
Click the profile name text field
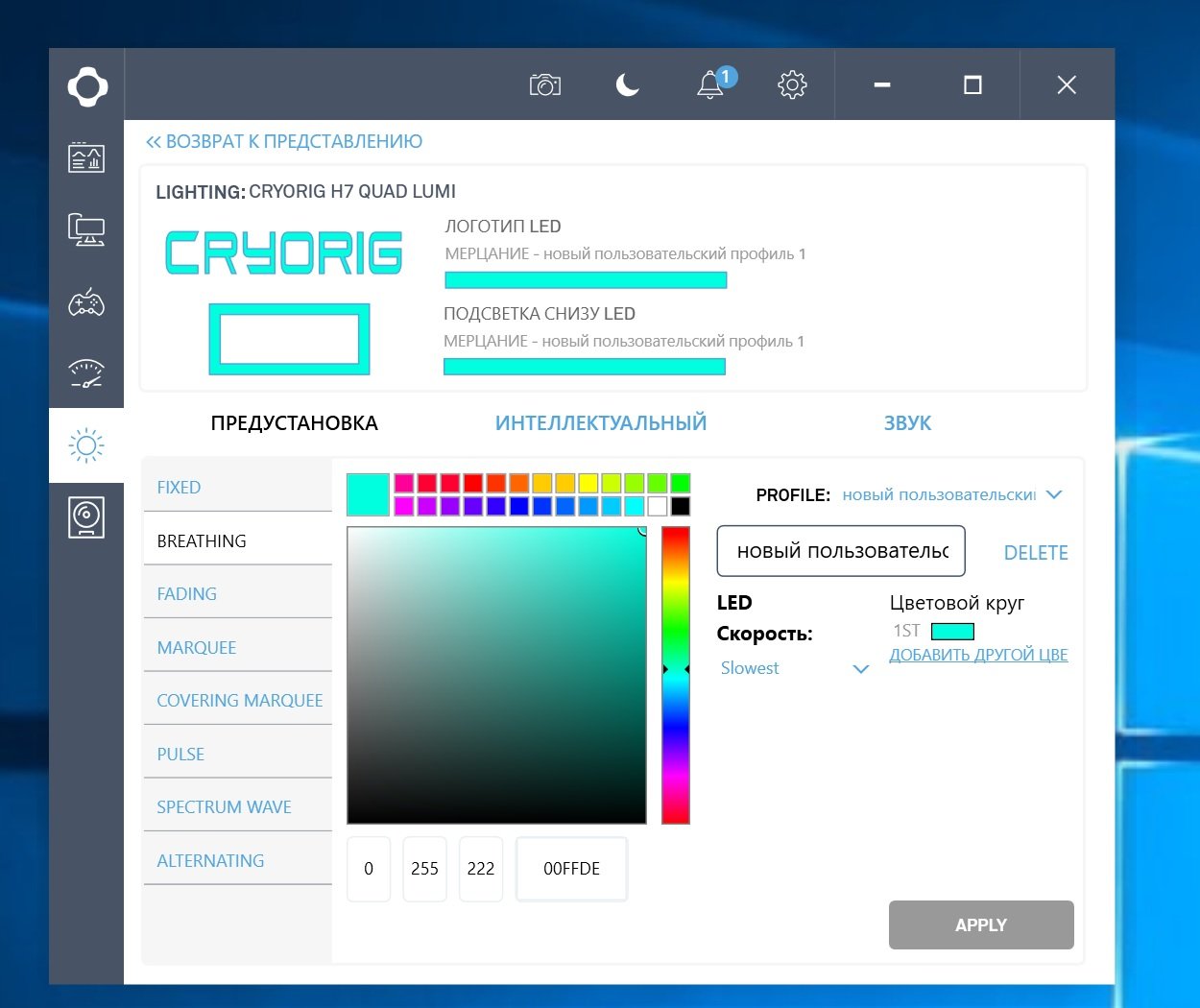tap(841, 551)
